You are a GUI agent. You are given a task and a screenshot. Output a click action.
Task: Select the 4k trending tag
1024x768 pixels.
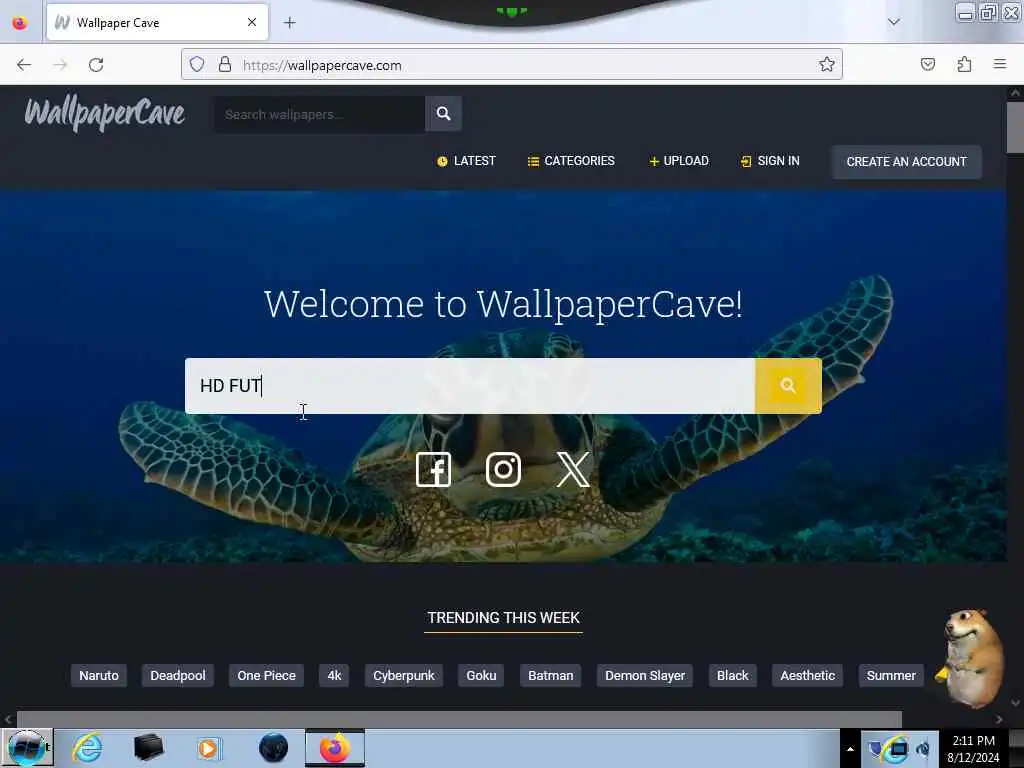pyautogui.click(x=334, y=676)
